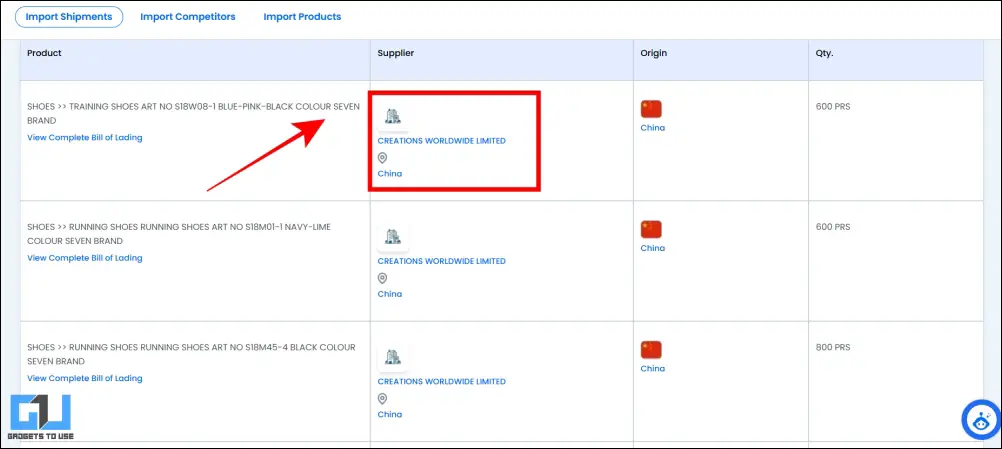Click origin China link in S18M01-1 row

[652, 248]
